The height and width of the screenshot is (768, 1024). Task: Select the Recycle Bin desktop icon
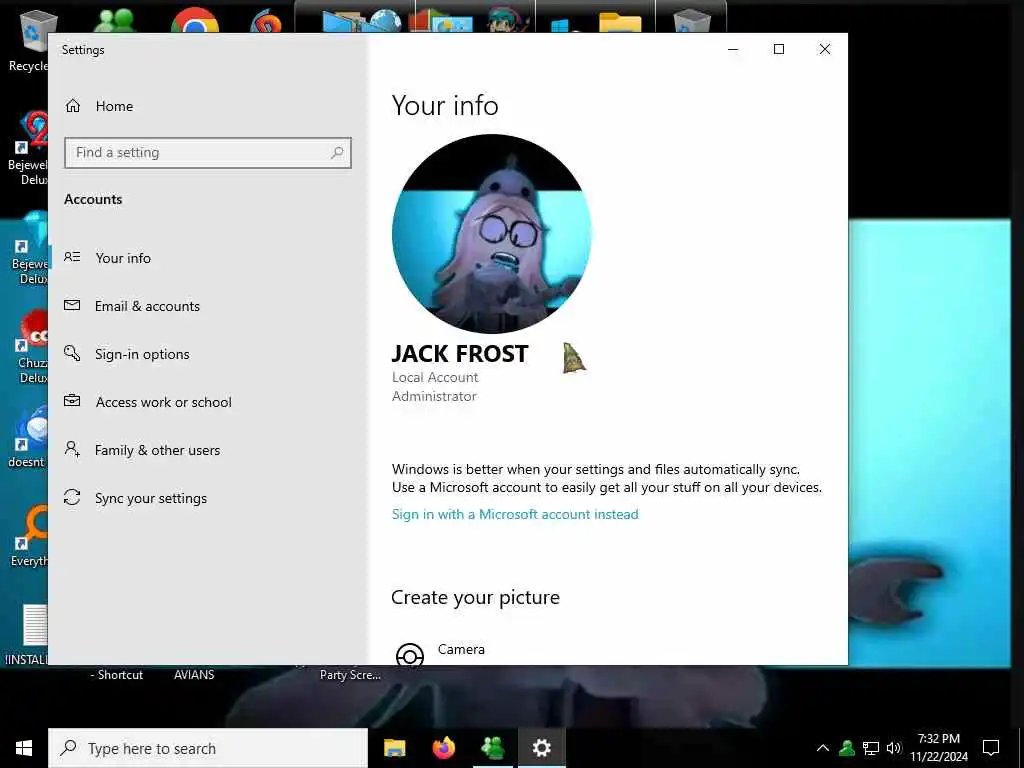[29, 40]
